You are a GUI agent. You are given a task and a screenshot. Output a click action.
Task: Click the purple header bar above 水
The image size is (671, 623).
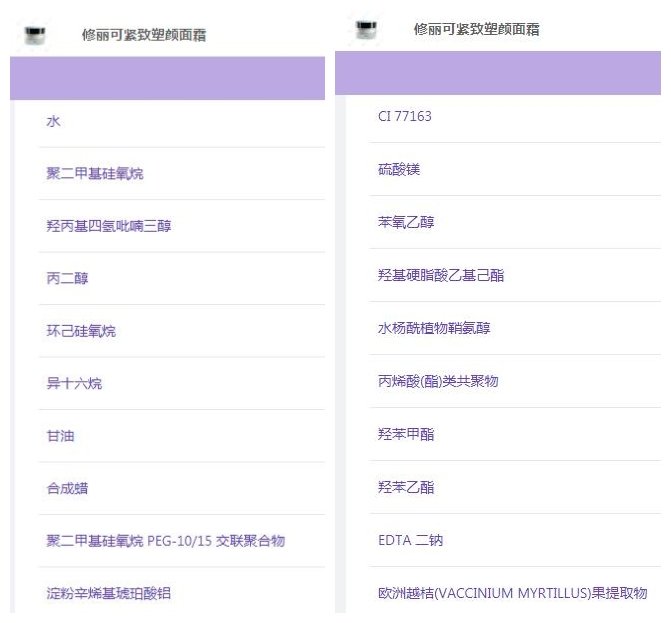167,78
